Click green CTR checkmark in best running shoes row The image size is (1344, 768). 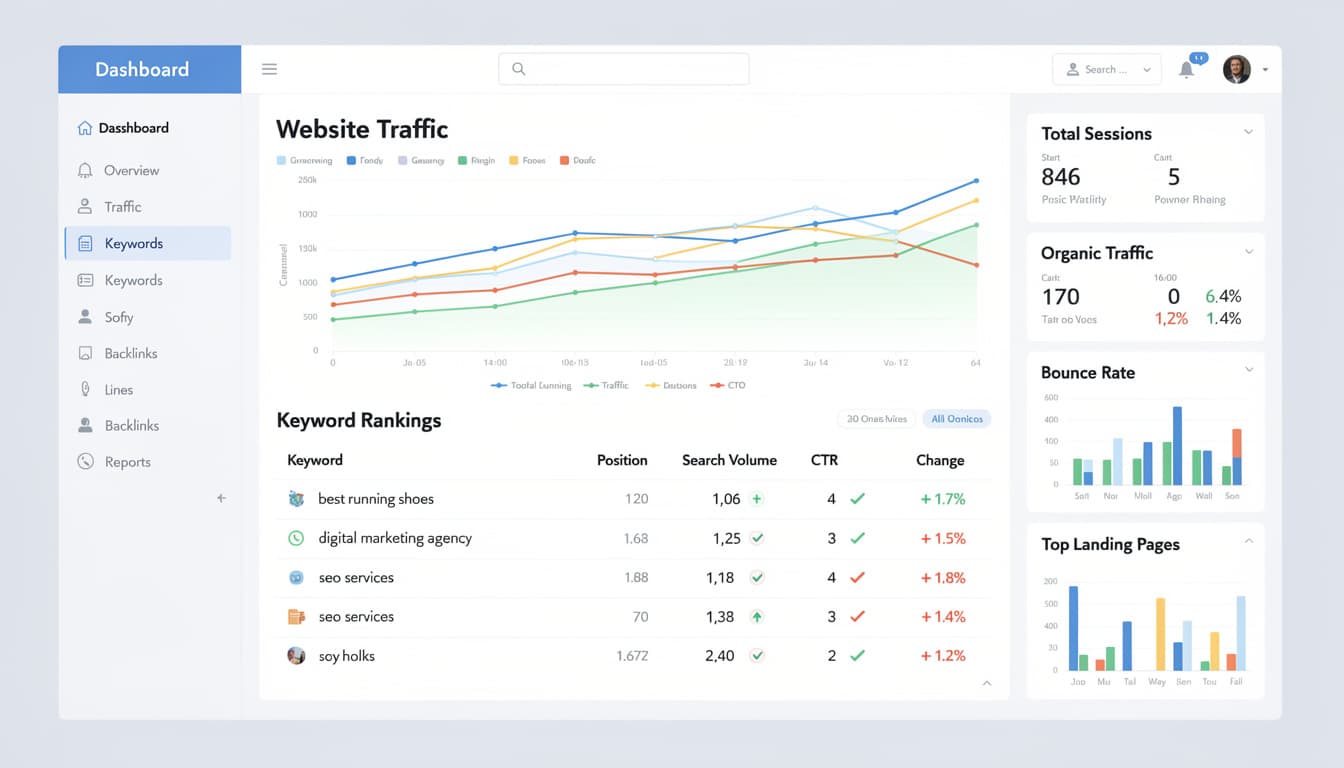(857, 498)
